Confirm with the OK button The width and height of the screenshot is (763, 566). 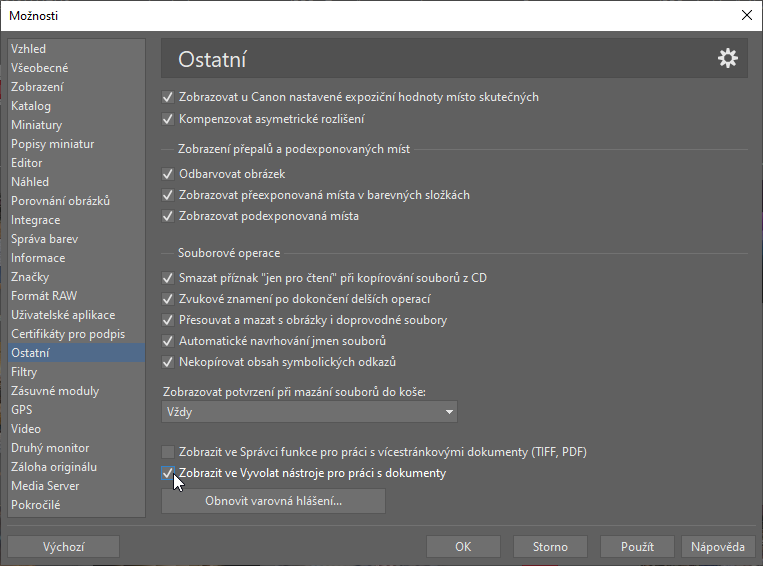[463, 547]
